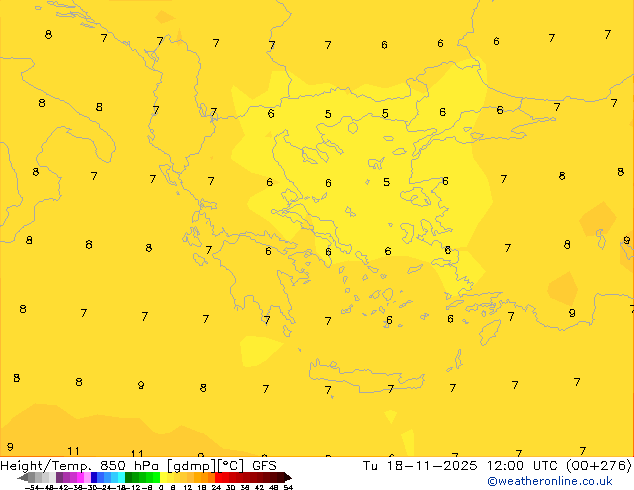The width and height of the screenshot is (634, 490).
Task: Pick the bright red swatch above 24
Action: pyautogui.click(x=219, y=477)
